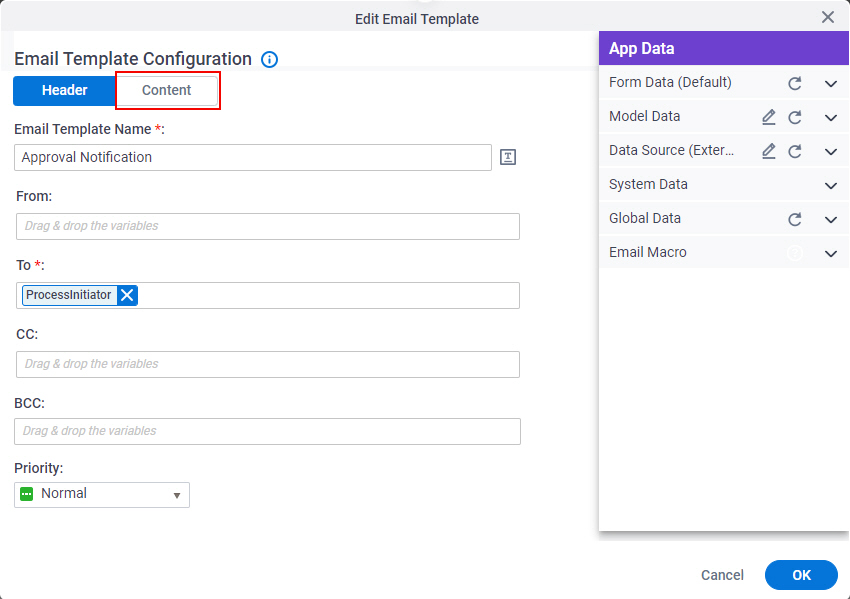Image resolution: width=850 pixels, height=599 pixels.
Task: Refresh the Global Data section
Action: click(795, 219)
